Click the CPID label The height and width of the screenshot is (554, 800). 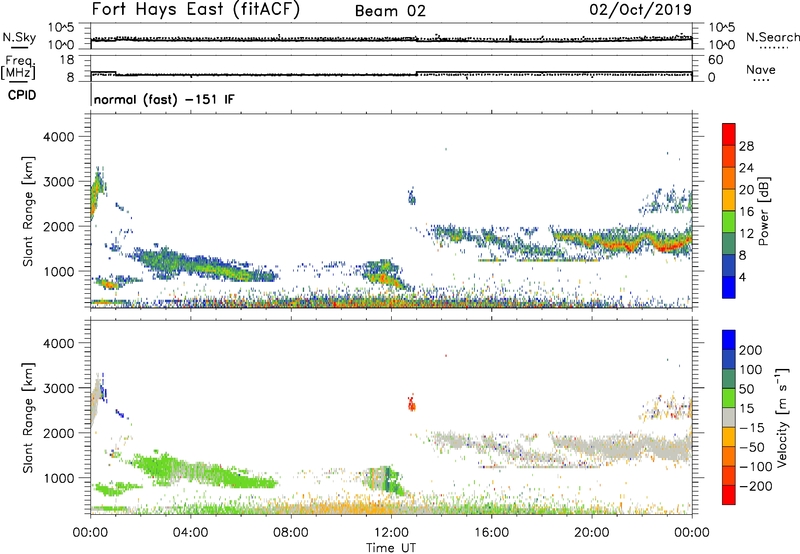(x=22, y=95)
